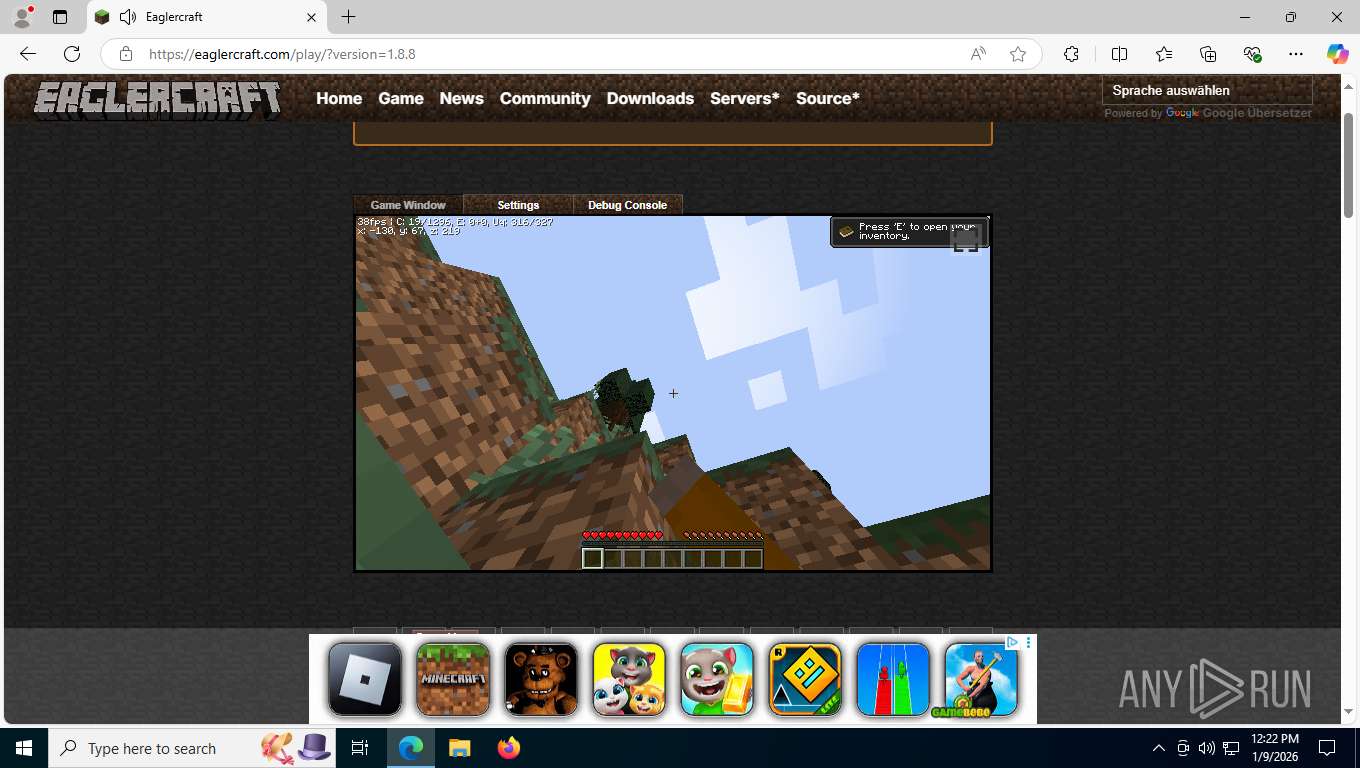Open the Favorites list icon
The image size is (1360, 768).
[1164, 54]
